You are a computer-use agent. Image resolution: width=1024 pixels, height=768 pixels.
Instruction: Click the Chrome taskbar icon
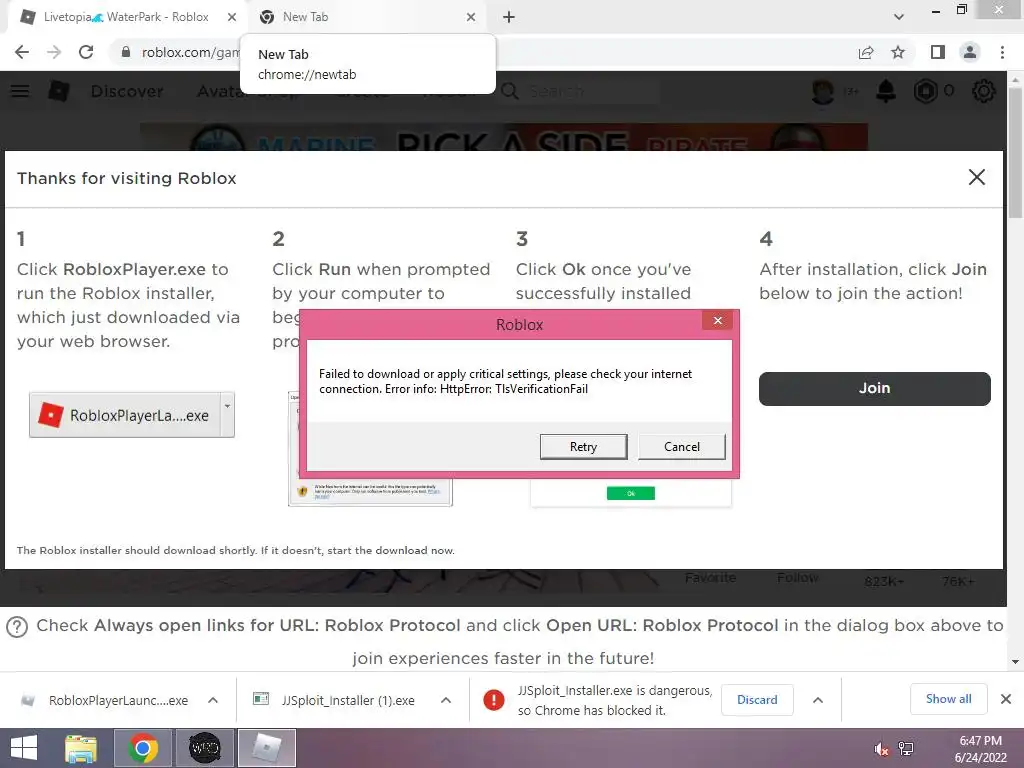[x=143, y=748]
